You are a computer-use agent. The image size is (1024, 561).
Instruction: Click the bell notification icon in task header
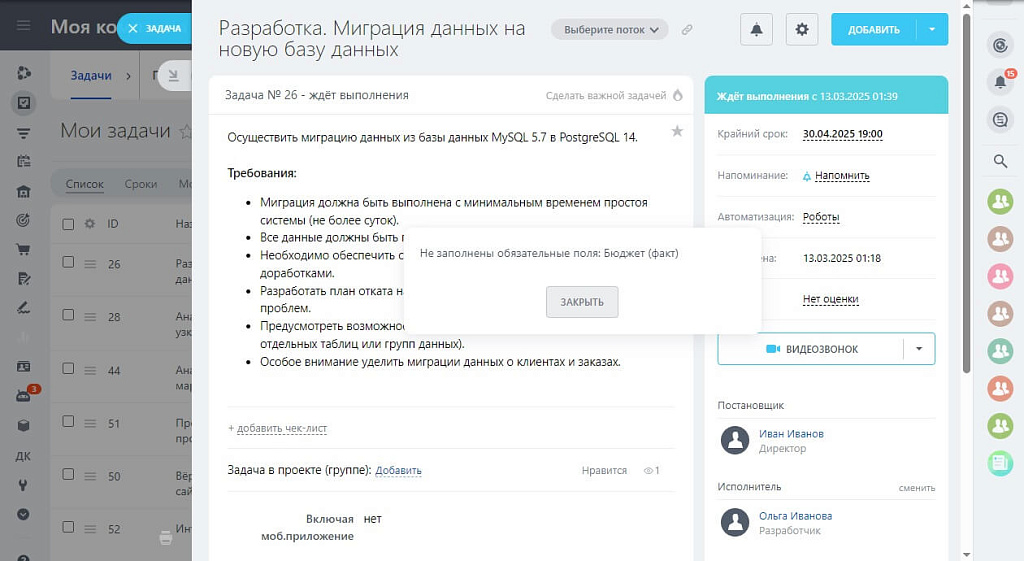(756, 30)
